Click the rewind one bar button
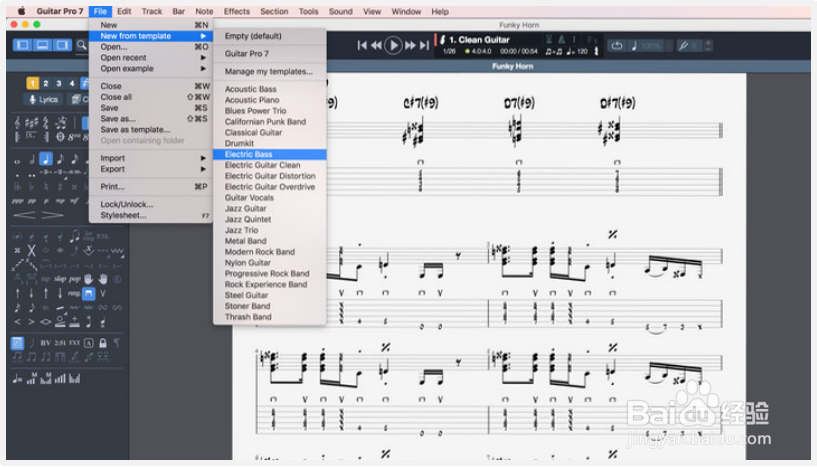This screenshot has height=467, width=817. (376, 45)
